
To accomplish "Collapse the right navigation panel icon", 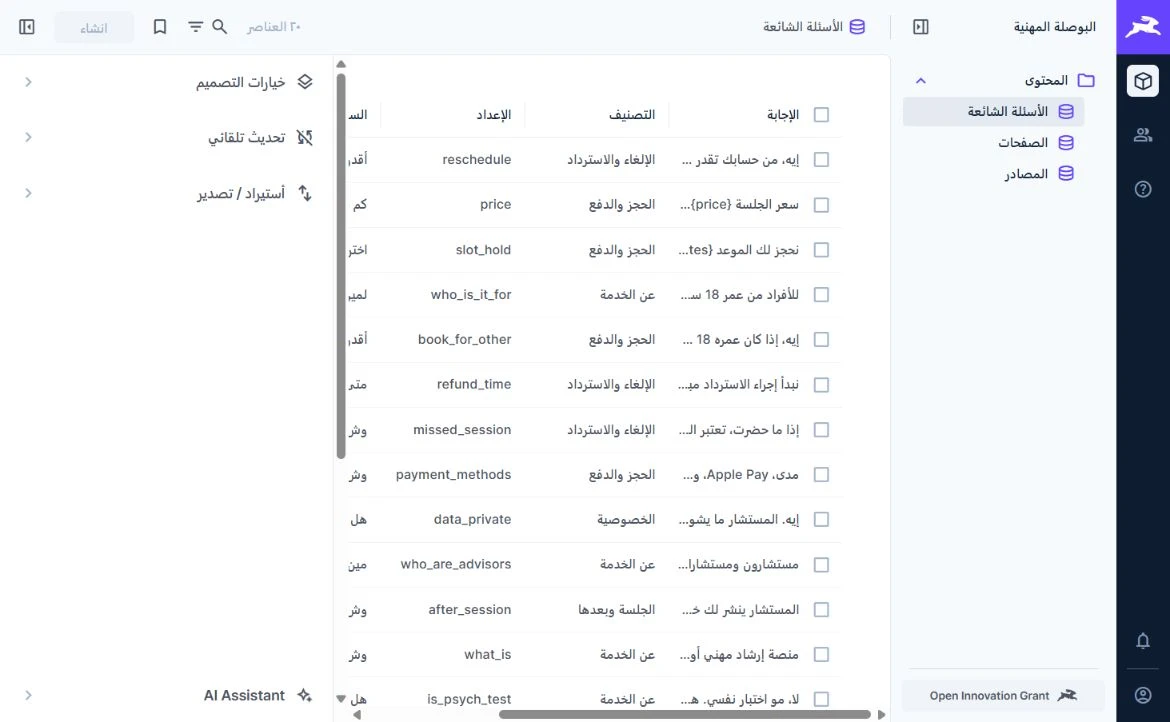I will click(x=921, y=27).
